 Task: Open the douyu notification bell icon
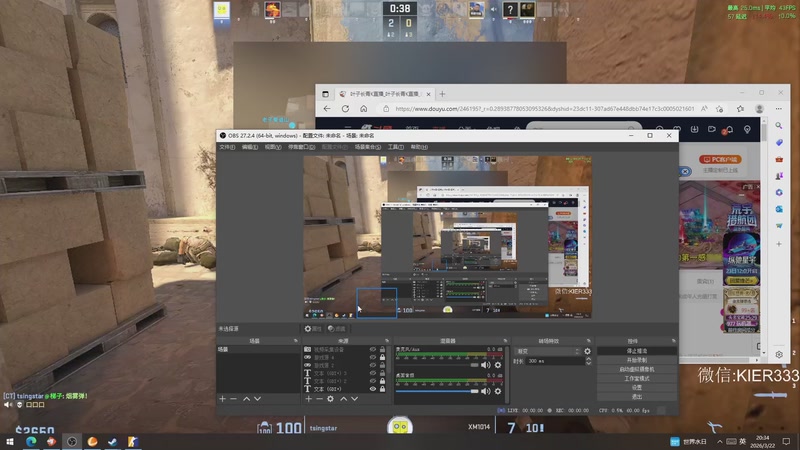729,130
